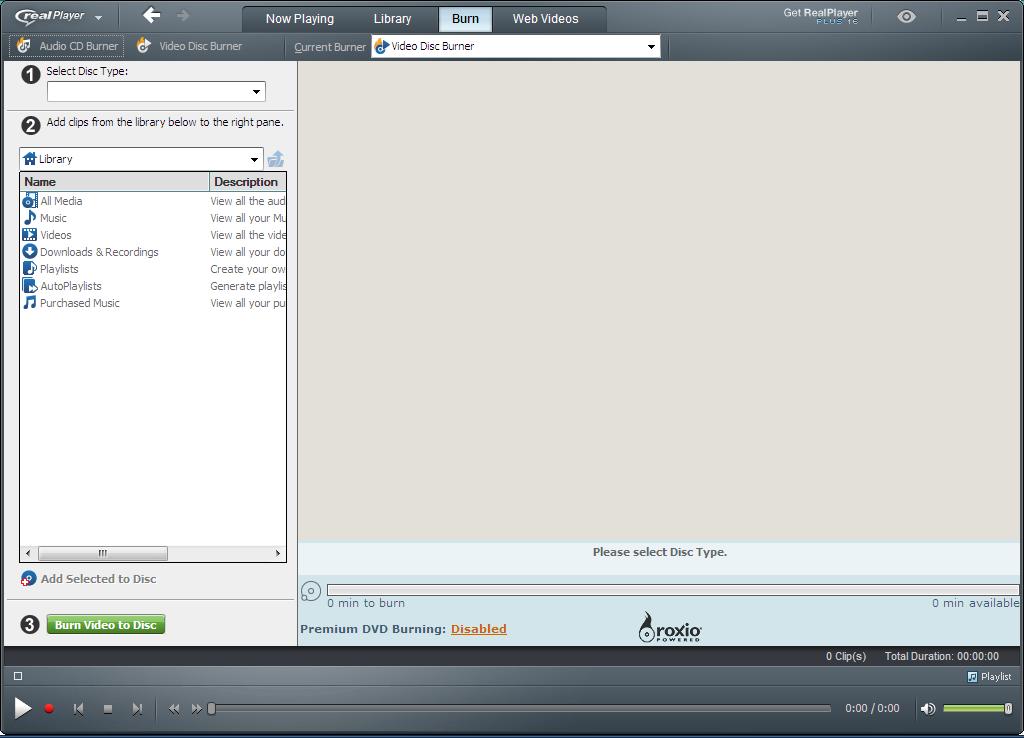Sort list by Description column header
The image size is (1027, 738).
[x=248, y=182]
